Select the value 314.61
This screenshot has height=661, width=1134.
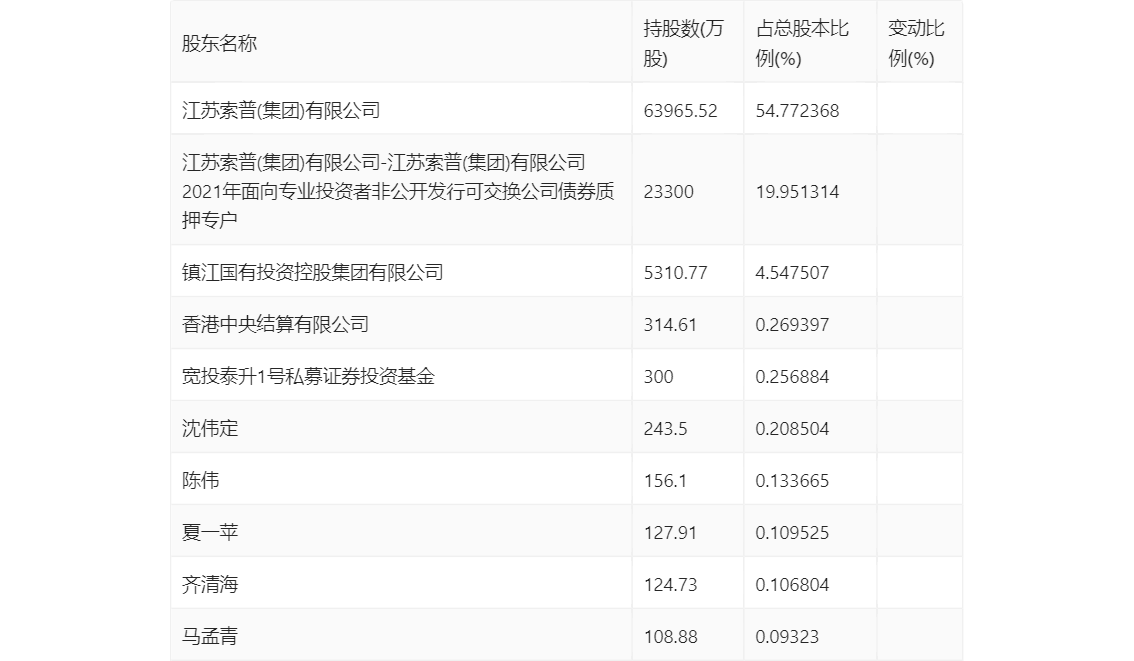point(670,325)
